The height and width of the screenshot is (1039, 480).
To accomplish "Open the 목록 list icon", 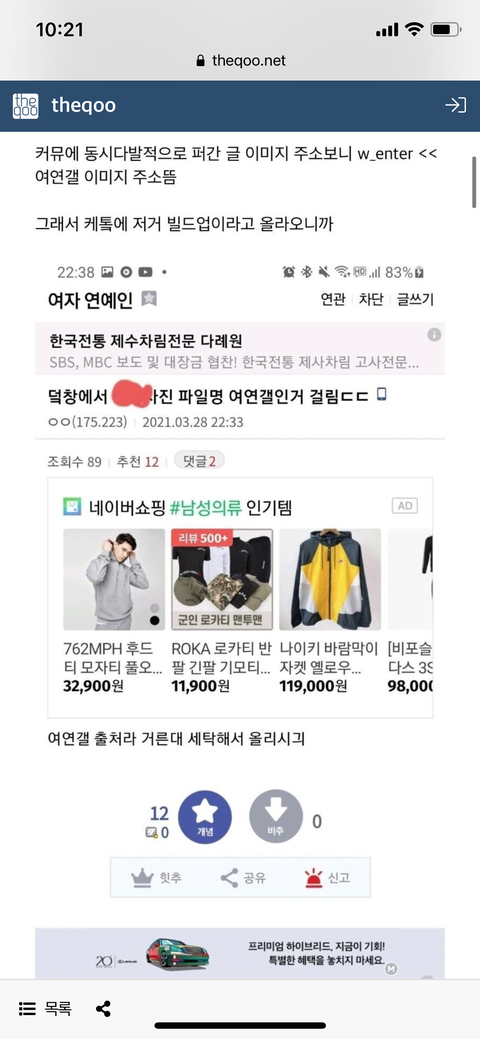I will tap(27, 1009).
